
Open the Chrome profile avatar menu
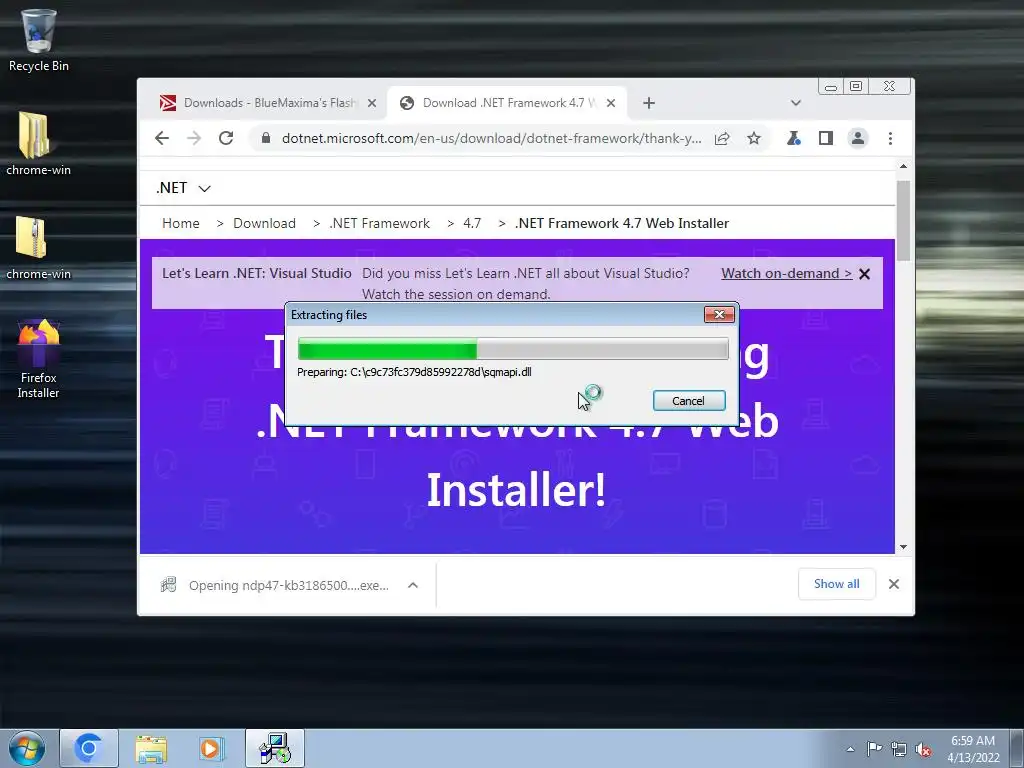(857, 138)
